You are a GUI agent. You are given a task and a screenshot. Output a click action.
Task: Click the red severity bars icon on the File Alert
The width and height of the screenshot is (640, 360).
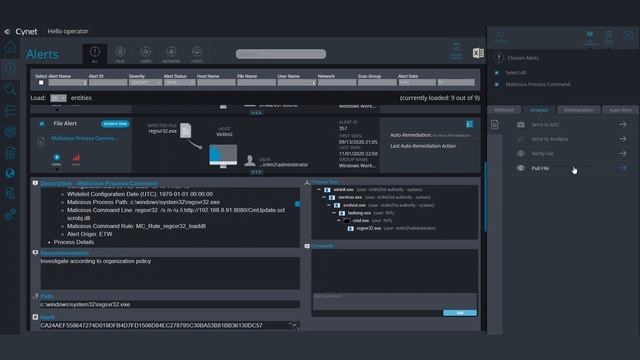pyautogui.click(x=76, y=158)
